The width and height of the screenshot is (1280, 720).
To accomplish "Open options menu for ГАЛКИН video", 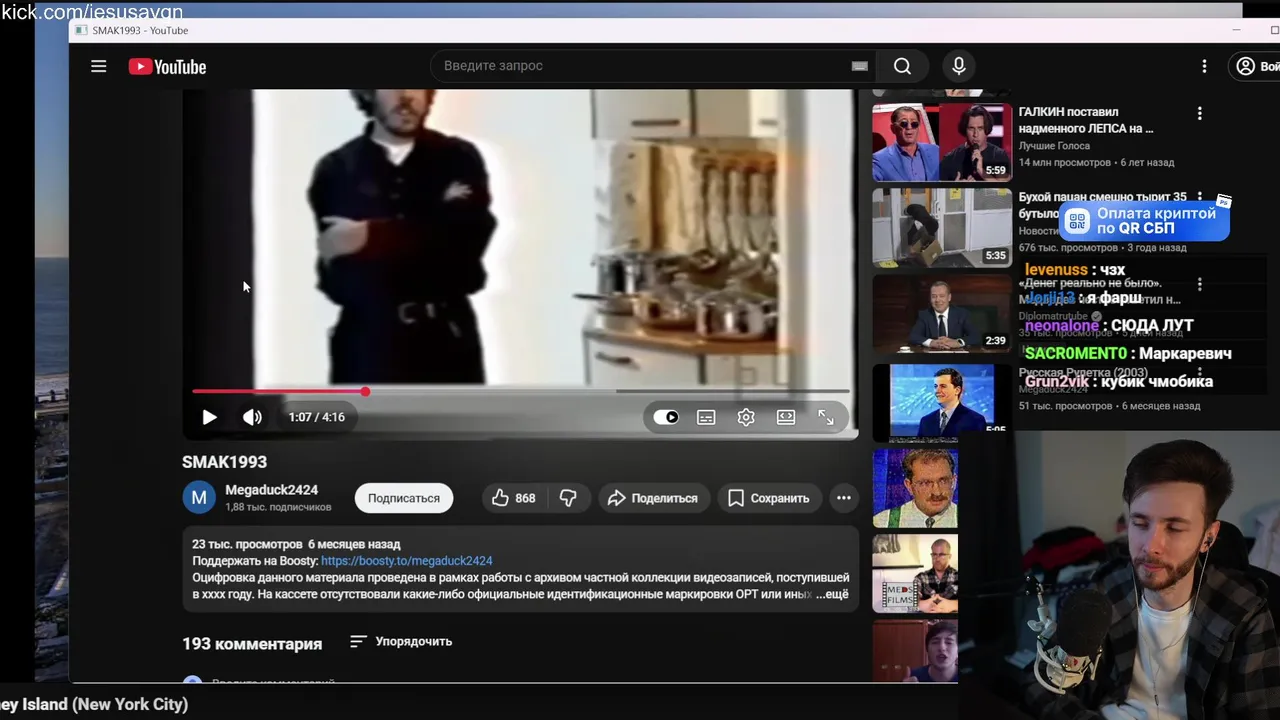I will pyautogui.click(x=1199, y=114).
